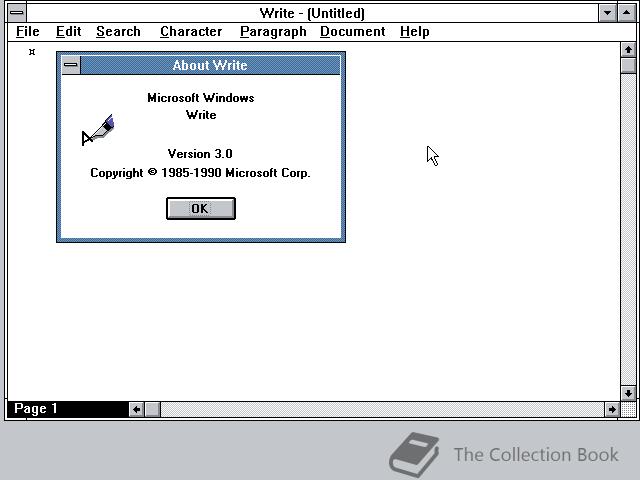This screenshot has height=480, width=640.
Task: Click the horizontal scrollbar left arrow
Action: (136, 409)
